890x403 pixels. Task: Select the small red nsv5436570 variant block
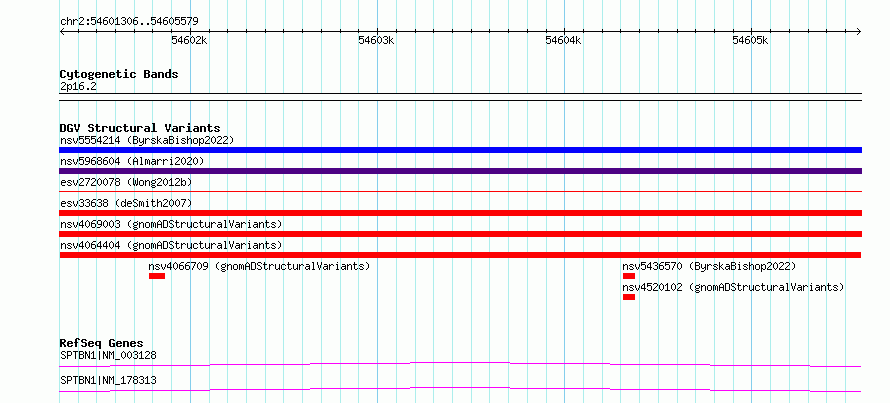pos(629,276)
